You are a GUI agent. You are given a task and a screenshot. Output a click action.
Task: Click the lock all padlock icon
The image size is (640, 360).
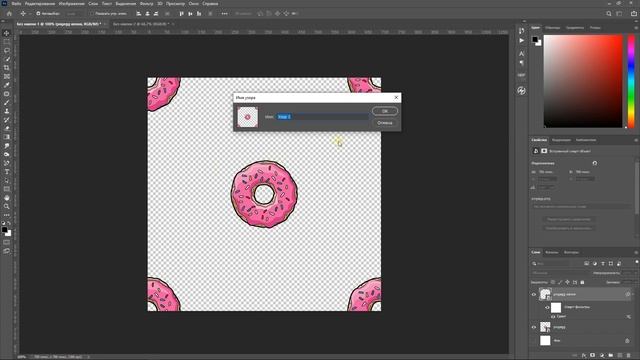tap(582, 282)
